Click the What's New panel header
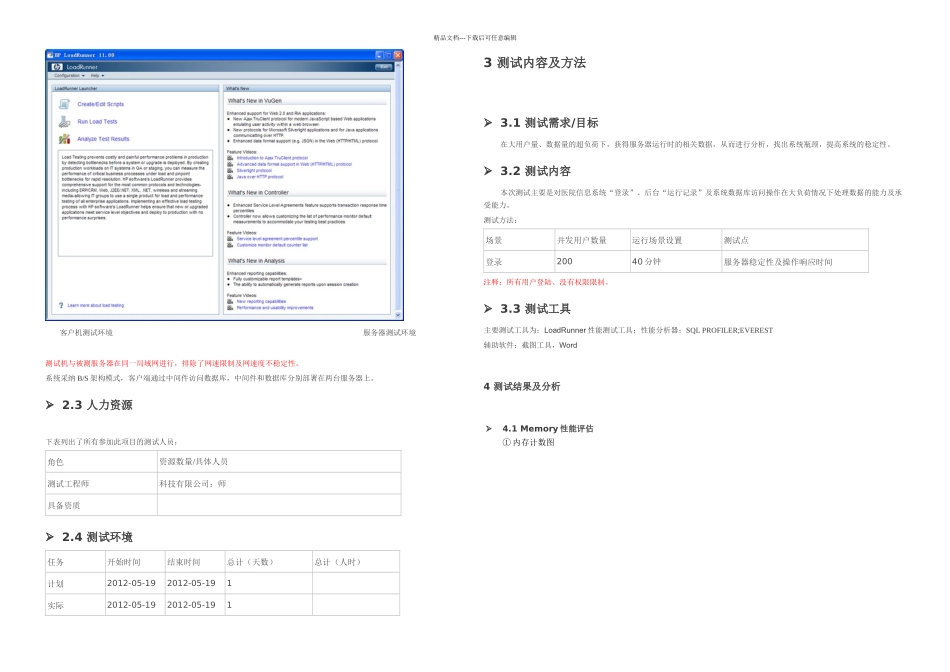This screenshot has width=950, height=672. pyautogui.click(x=307, y=88)
